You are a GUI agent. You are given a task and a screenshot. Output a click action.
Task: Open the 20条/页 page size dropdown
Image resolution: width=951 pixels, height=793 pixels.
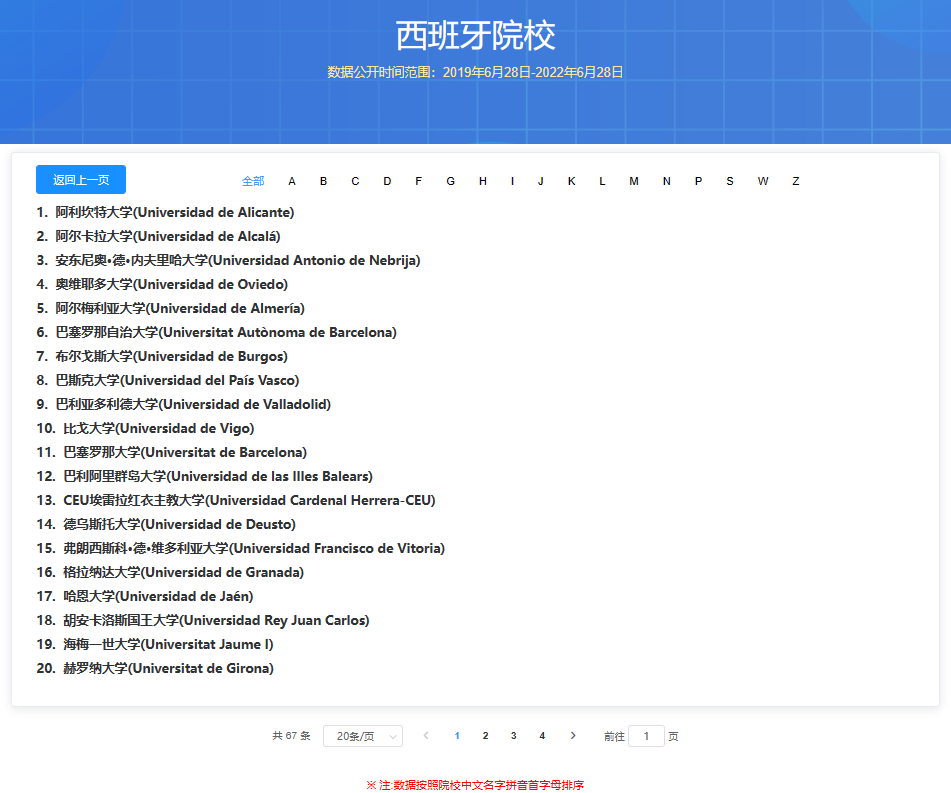[363, 736]
